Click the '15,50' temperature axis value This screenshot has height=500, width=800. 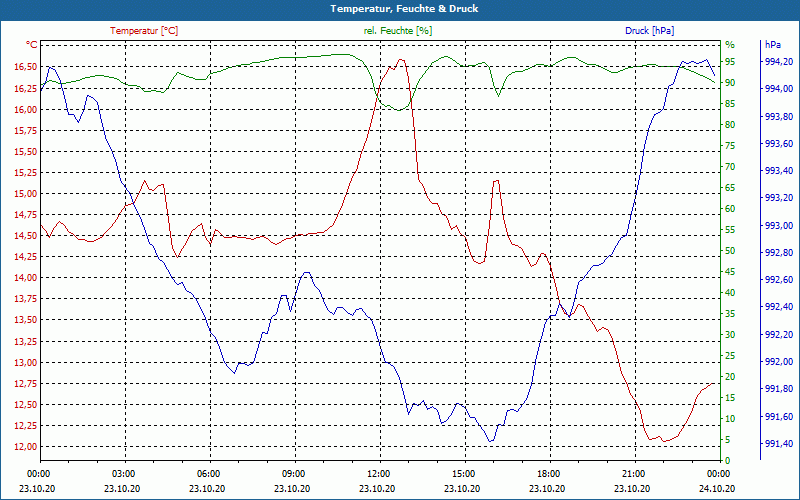24,152
